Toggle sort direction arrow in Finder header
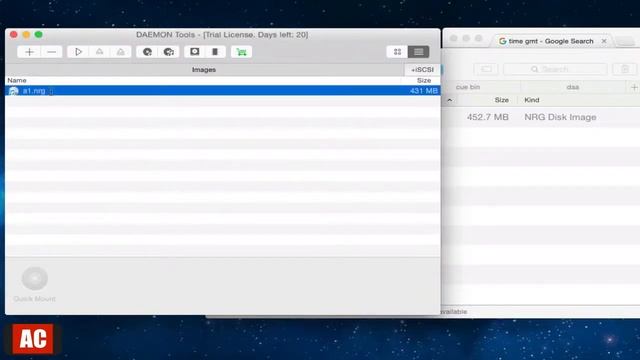Viewport: 640px width, 360px height. [449, 100]
